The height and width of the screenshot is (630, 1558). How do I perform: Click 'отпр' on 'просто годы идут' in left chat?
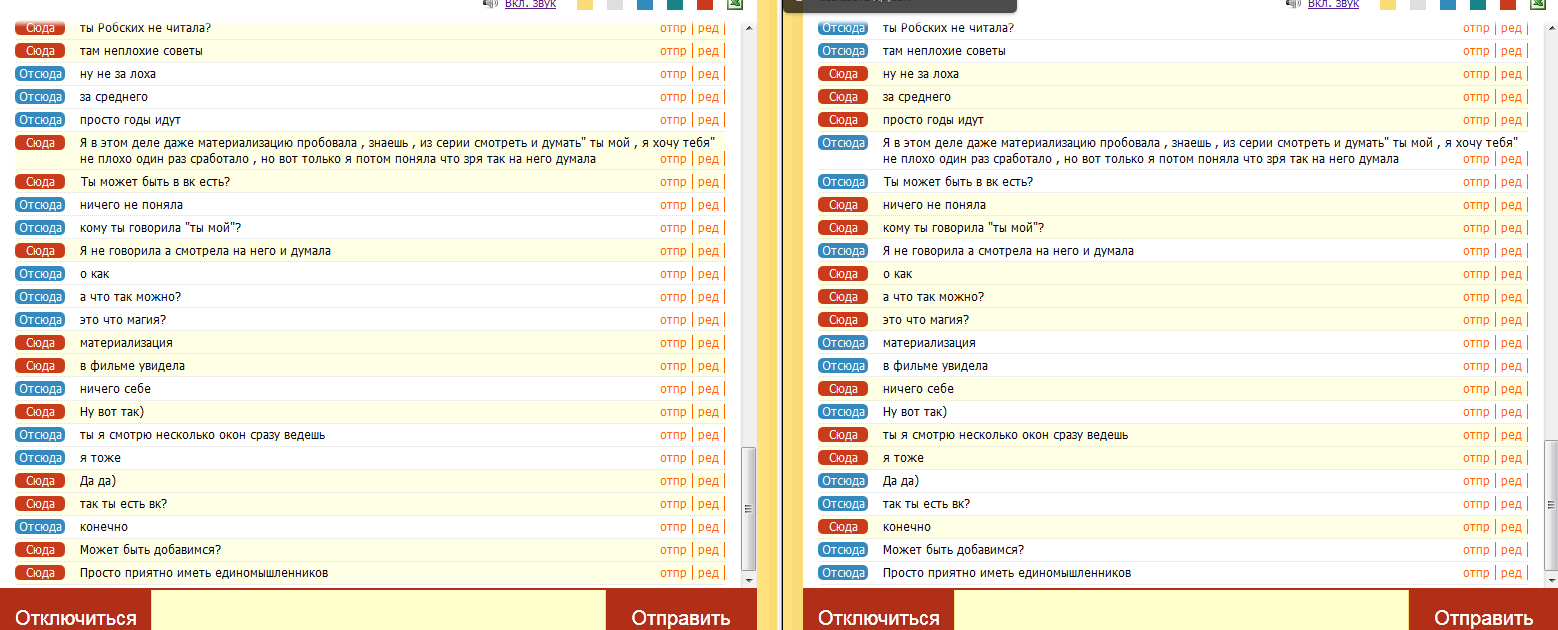pos(673,120)
